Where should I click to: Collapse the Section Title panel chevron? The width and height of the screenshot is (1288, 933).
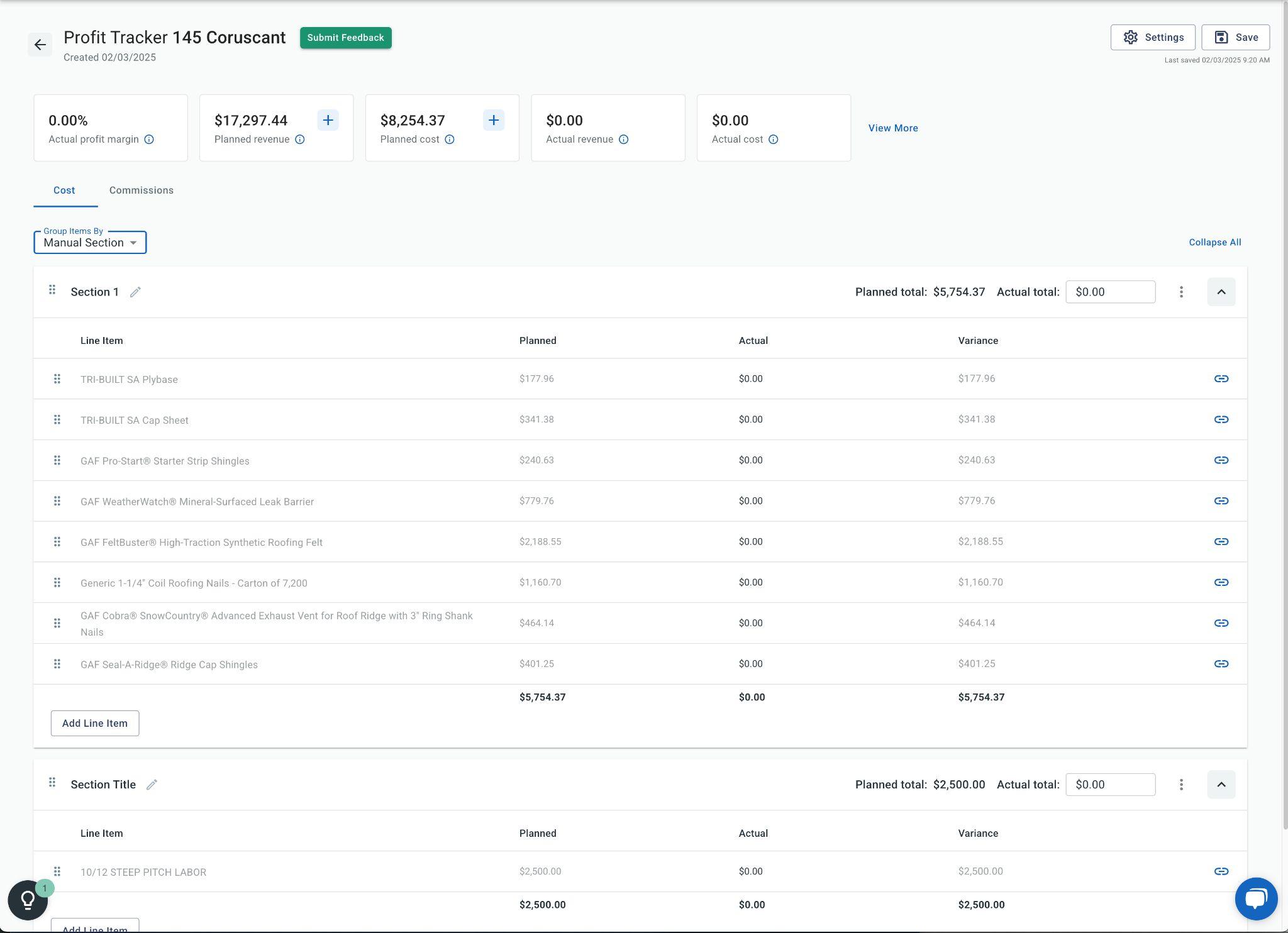[x=1221, y=785]
